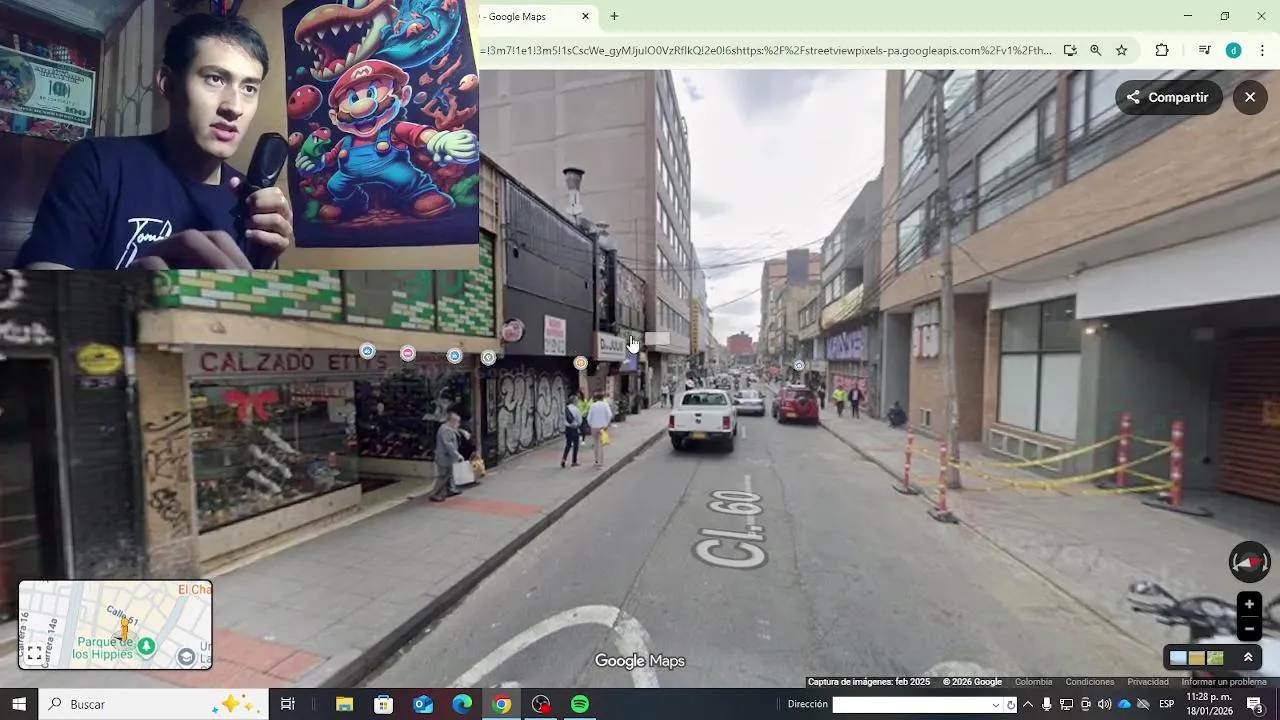Open File Explorer from the taskbar
This screenshot has width=1280, height=720.
click(x=344, y=704)
